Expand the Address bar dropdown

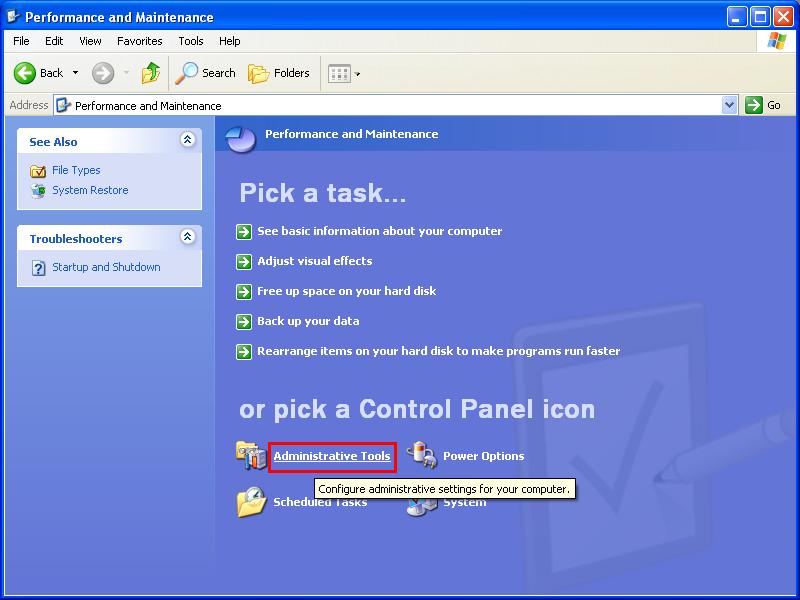[730, 105]
